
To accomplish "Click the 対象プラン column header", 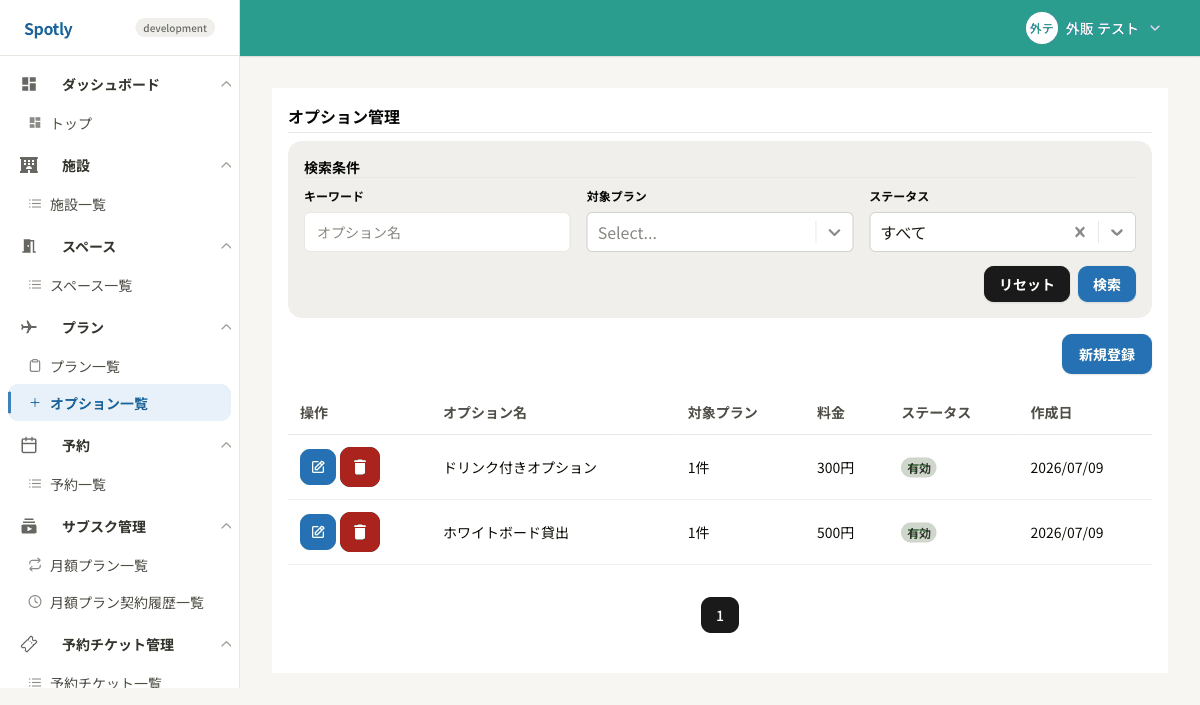I will coord(722,412).
